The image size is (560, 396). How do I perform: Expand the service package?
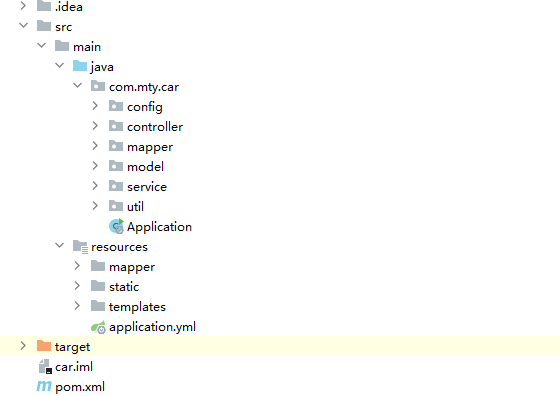click(x=95, y=186)
